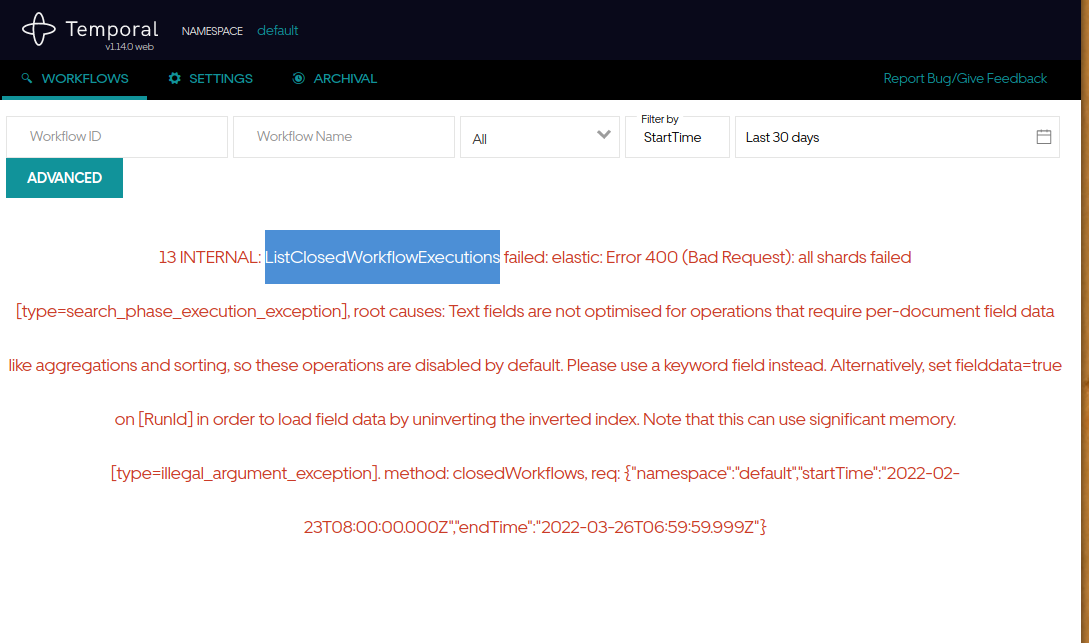Click the Workflow Name input field
This screenshot has height=643, width=1089.
click(343, 136)
